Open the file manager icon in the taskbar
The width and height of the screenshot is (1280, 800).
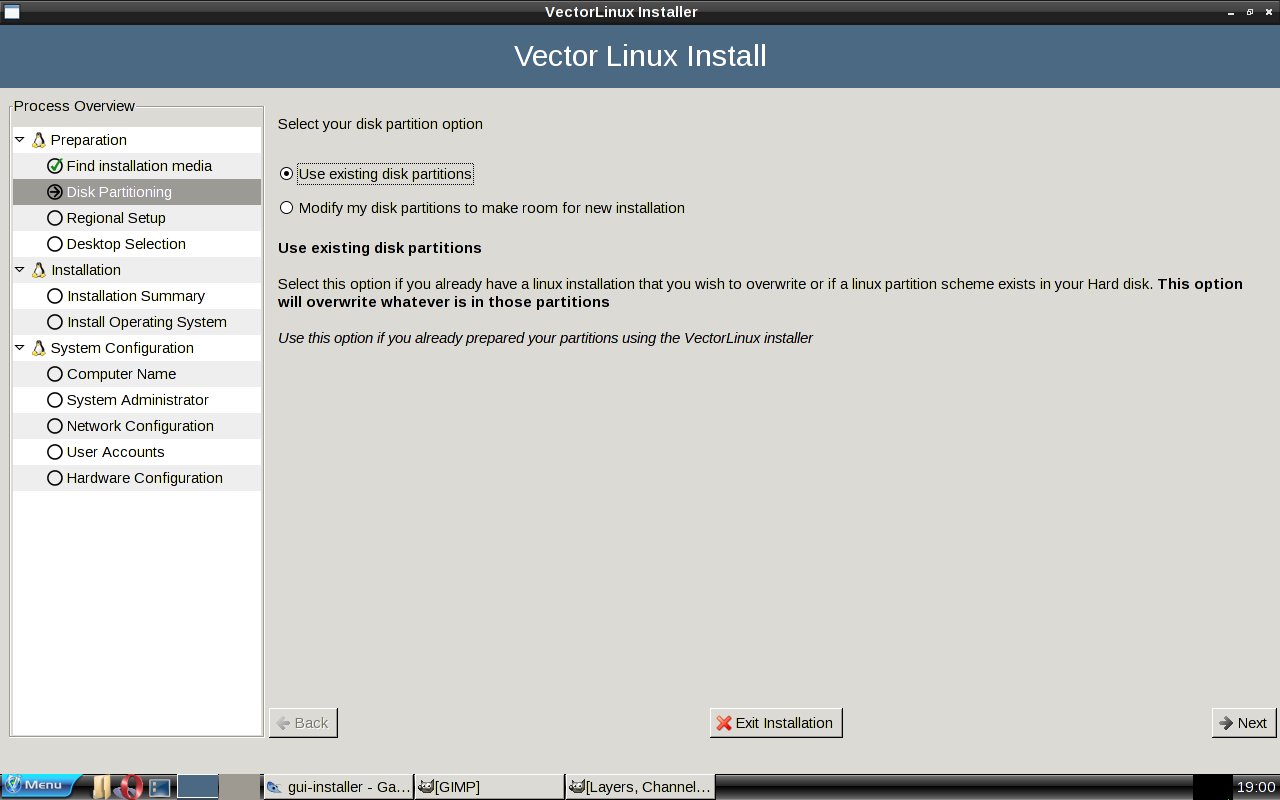pos(101,787)
